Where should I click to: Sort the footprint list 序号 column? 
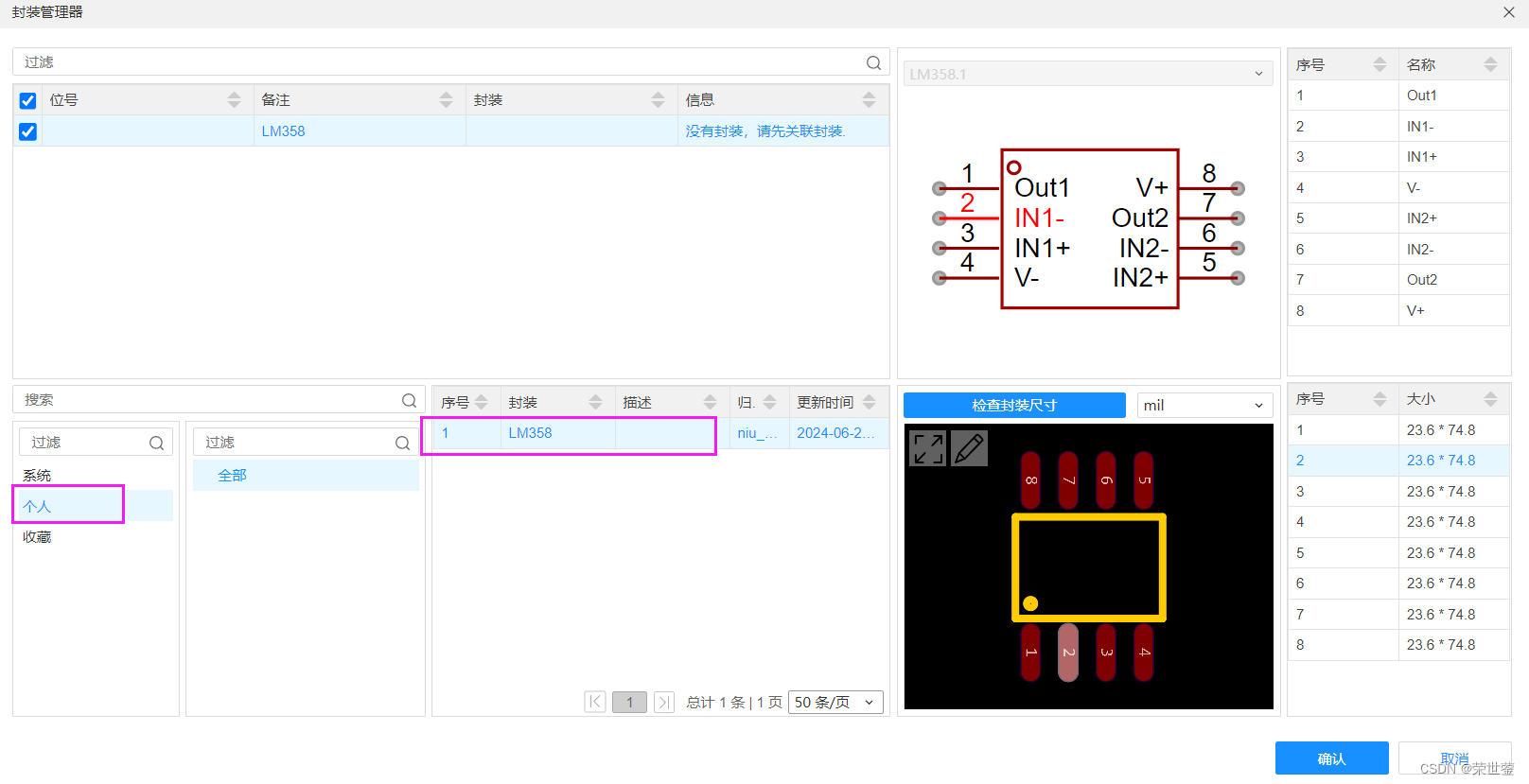[x=481, y=402]
